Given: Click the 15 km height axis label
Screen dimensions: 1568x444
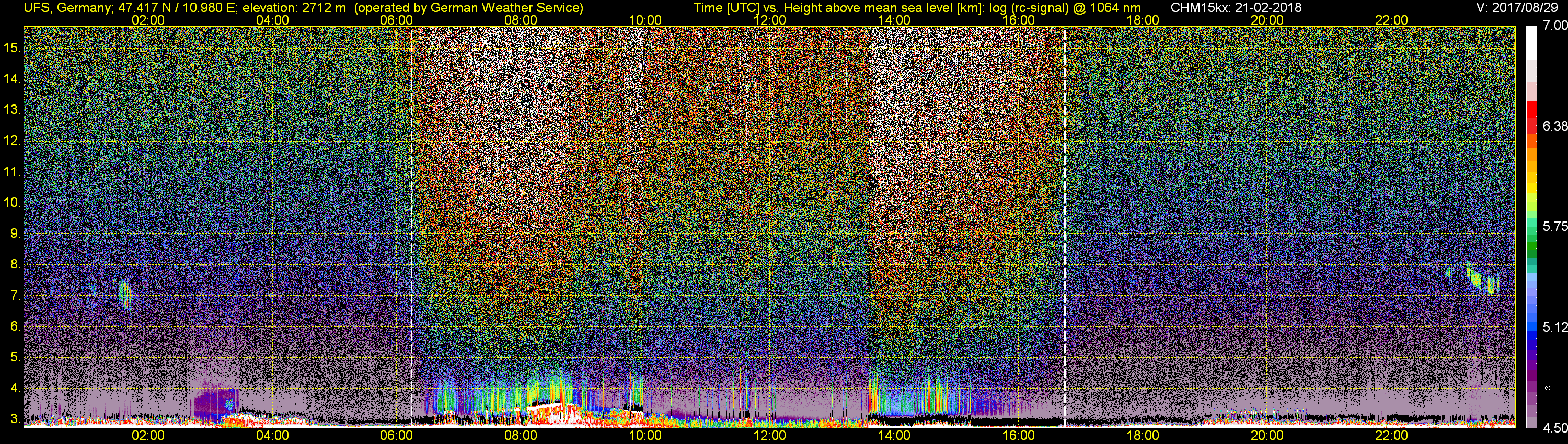Looking at the screenshot, I should pyautogui.click(x=12, y=48).
